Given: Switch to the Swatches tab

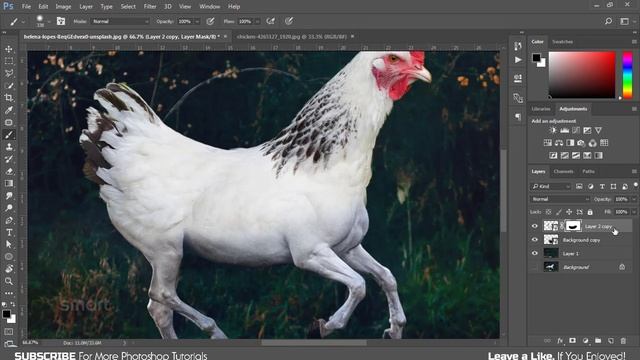Looking at the screenshot, I should (x=562, y=42).
